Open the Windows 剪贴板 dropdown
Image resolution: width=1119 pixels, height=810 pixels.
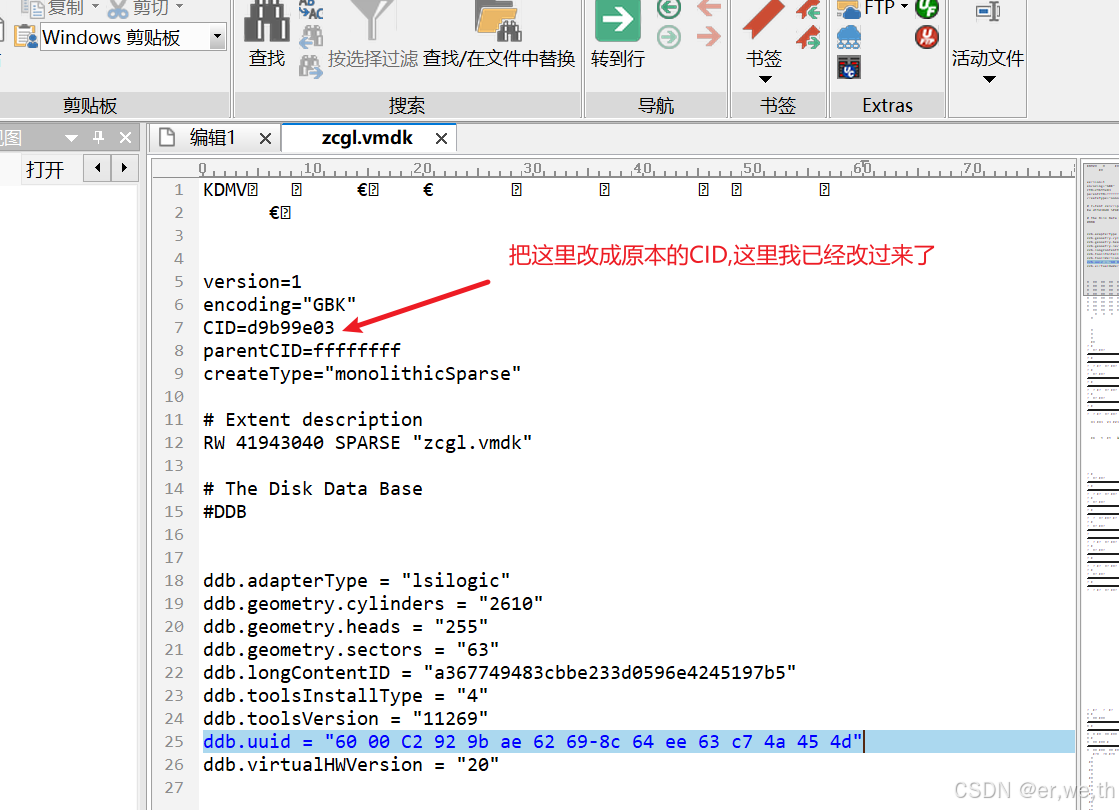tap(220, 37)
